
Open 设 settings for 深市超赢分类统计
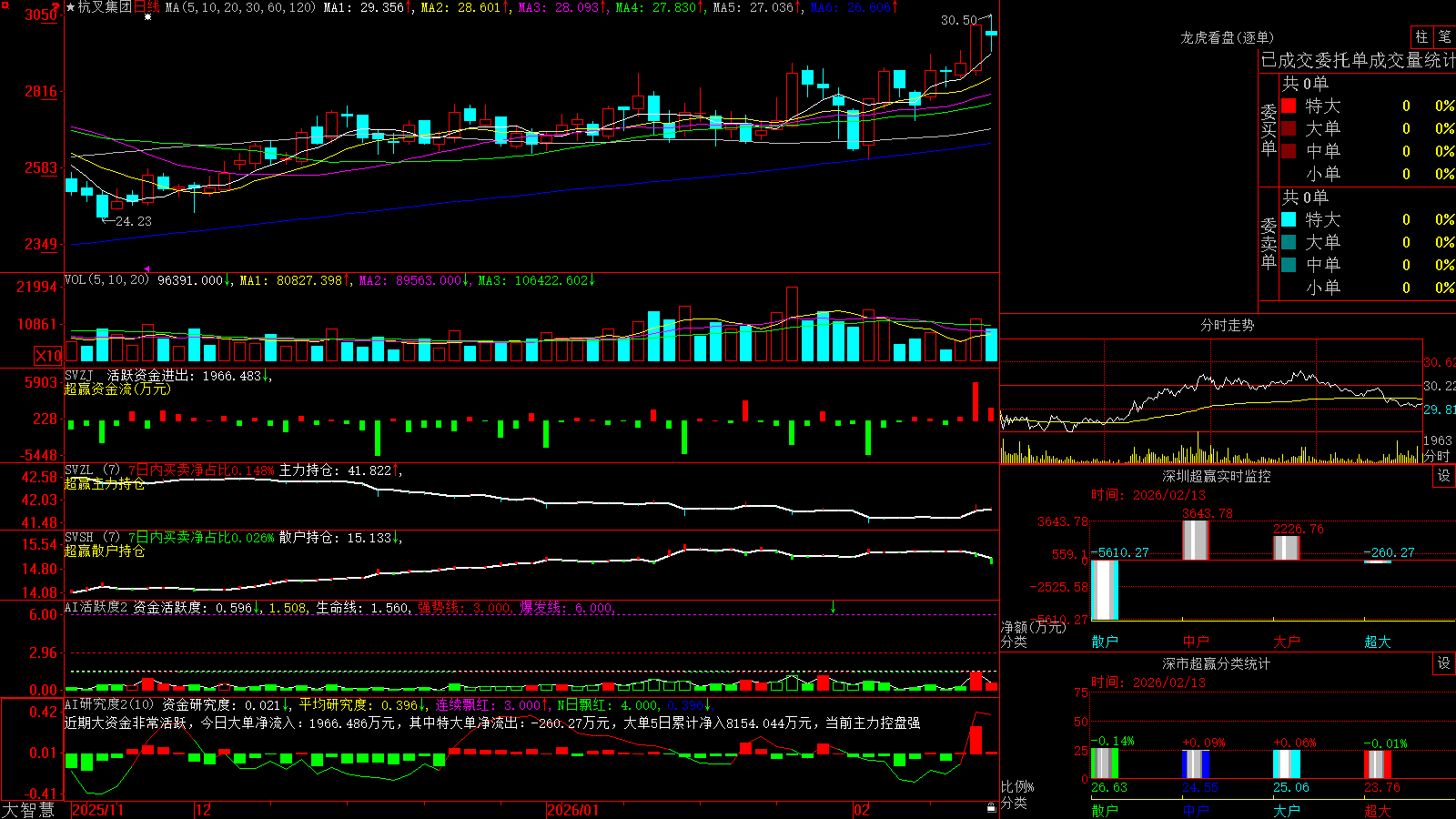pos(1444,663)
